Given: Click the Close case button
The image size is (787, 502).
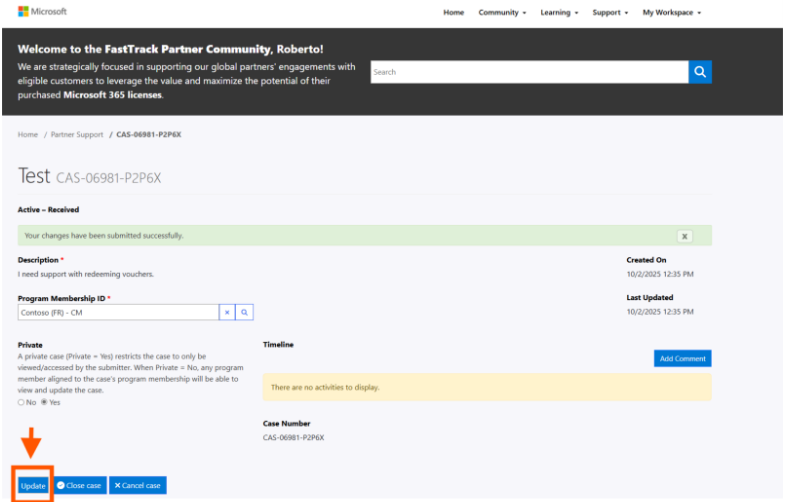Looking at the screenshot, I should (x=79, y=485).
